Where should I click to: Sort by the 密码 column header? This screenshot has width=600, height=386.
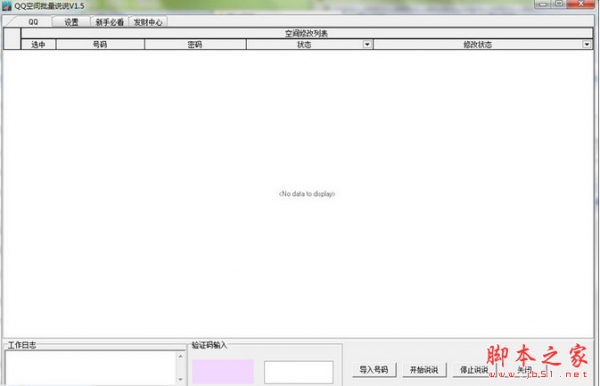(195, 44)
